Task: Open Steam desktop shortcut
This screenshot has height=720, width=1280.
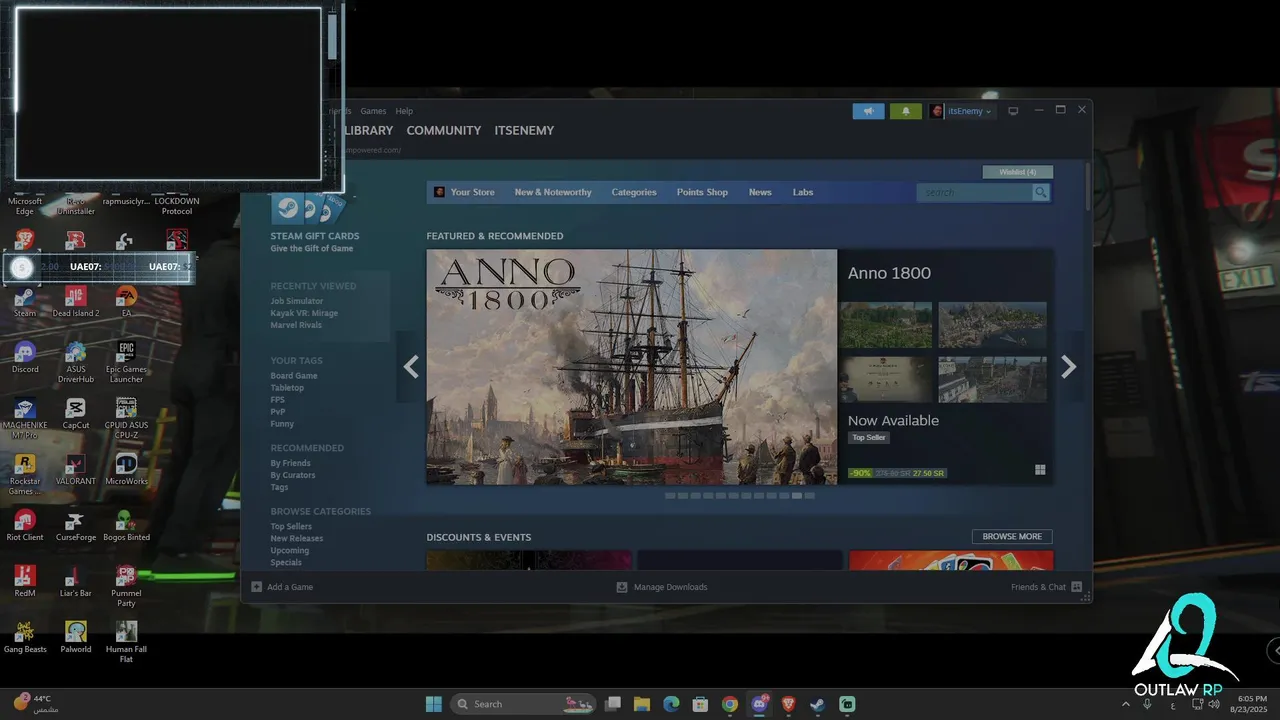Action: (25, 300)
